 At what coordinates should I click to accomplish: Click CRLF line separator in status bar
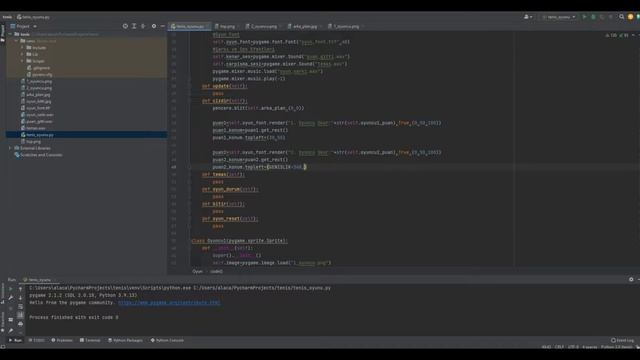(x=559, y=347)
